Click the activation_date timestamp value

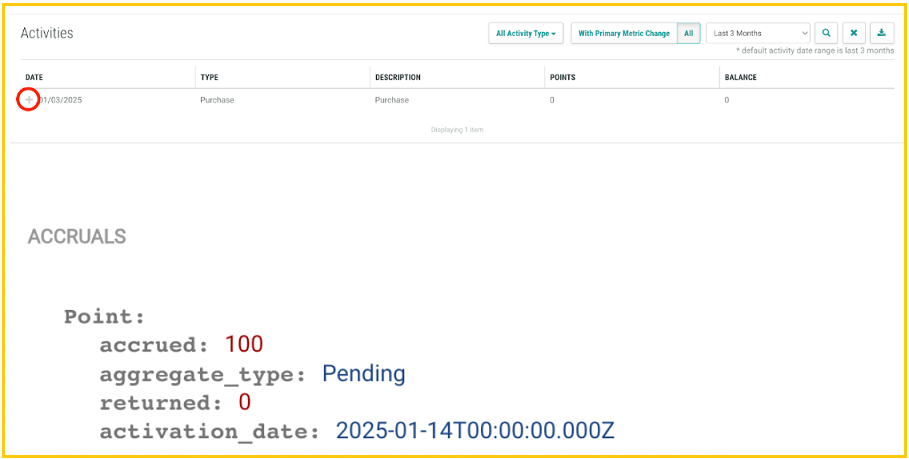tap(474, 431)
